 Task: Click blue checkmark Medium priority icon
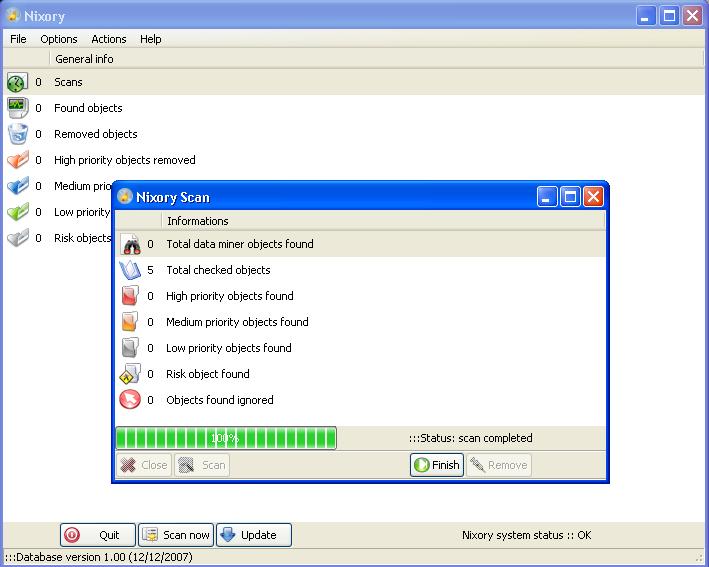coord(18,186)
